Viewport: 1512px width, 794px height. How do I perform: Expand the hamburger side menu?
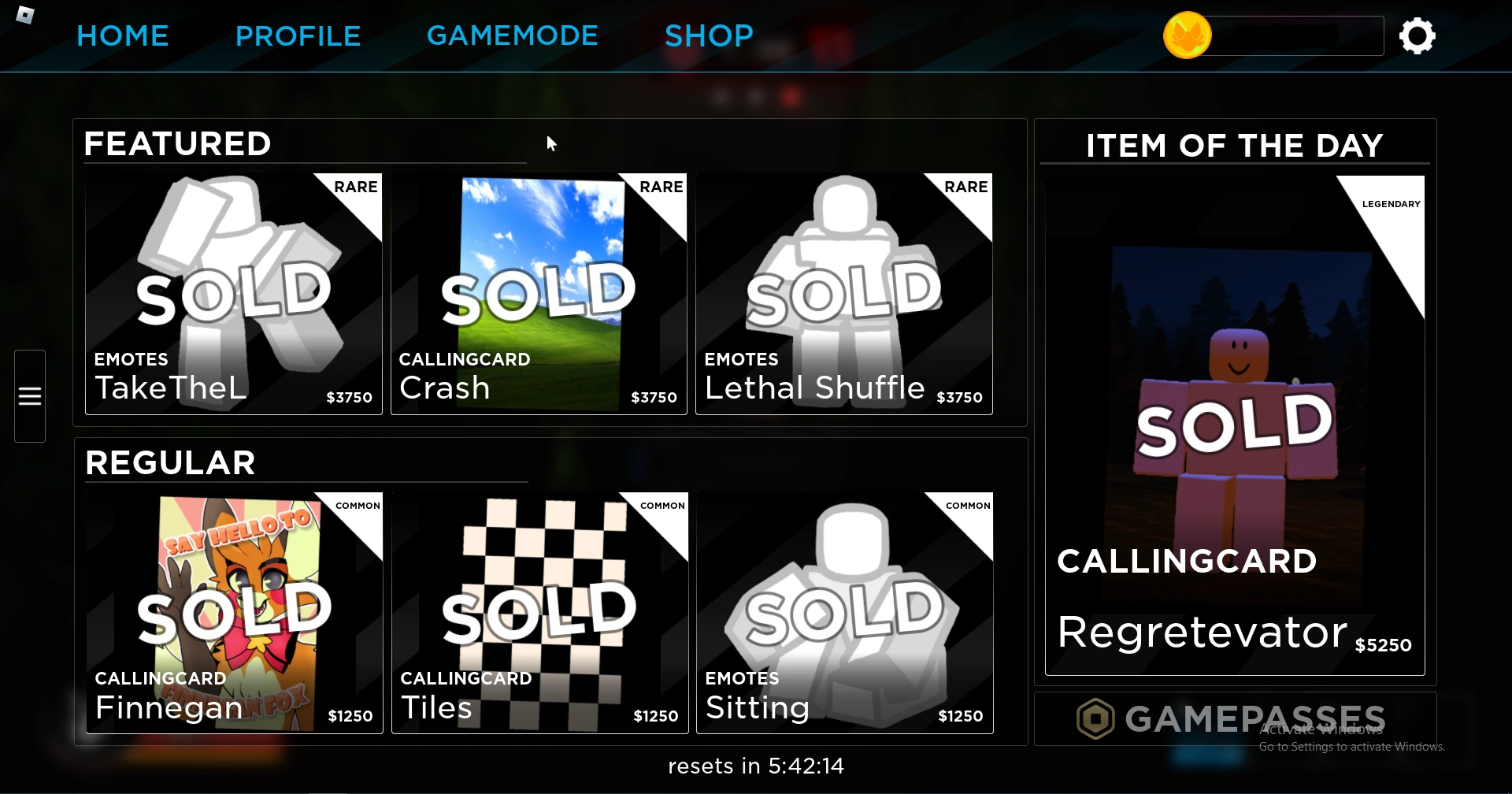pos(30,396)
